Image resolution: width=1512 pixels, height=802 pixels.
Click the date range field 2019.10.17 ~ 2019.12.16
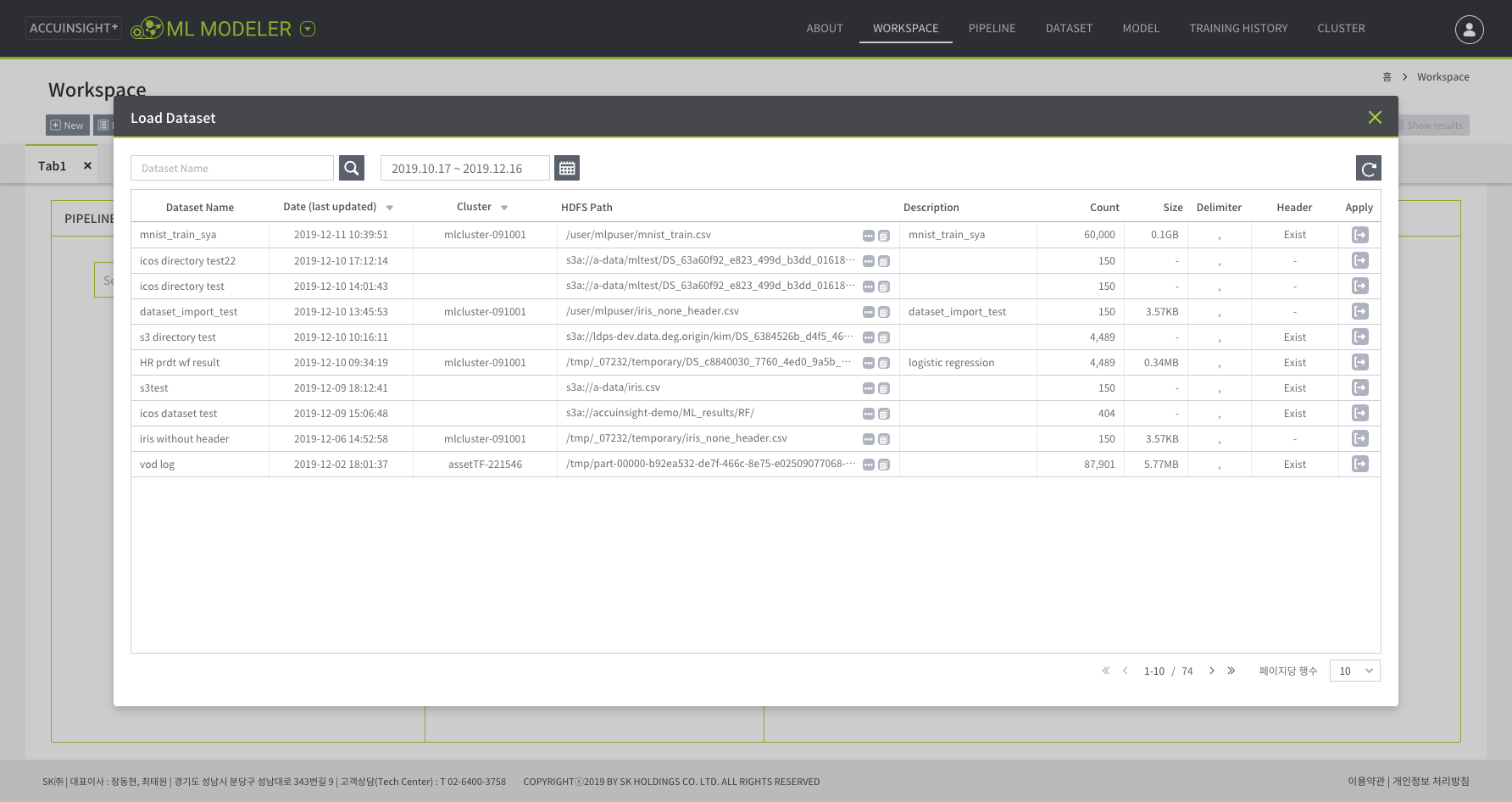465,168
